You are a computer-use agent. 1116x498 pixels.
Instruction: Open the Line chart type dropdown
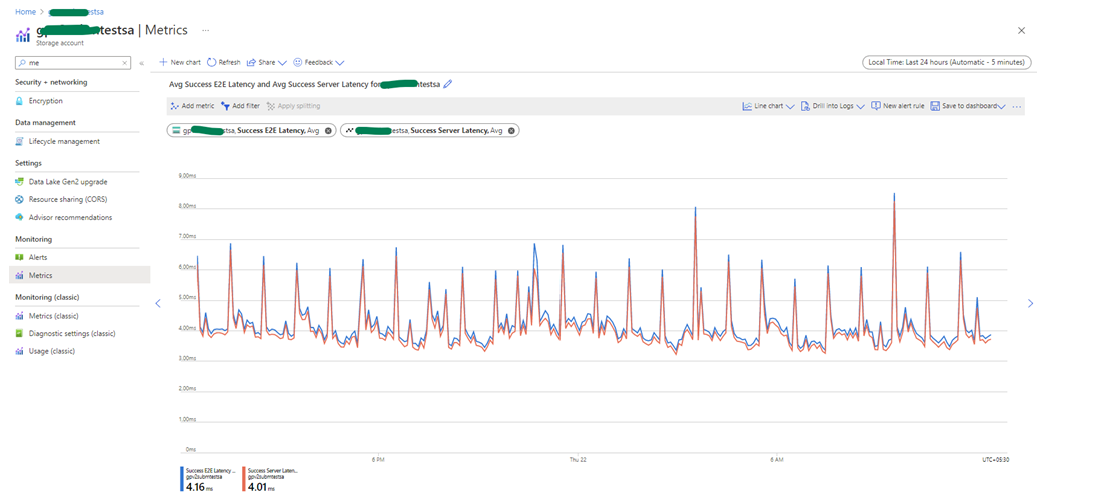[x=768, y=106]
